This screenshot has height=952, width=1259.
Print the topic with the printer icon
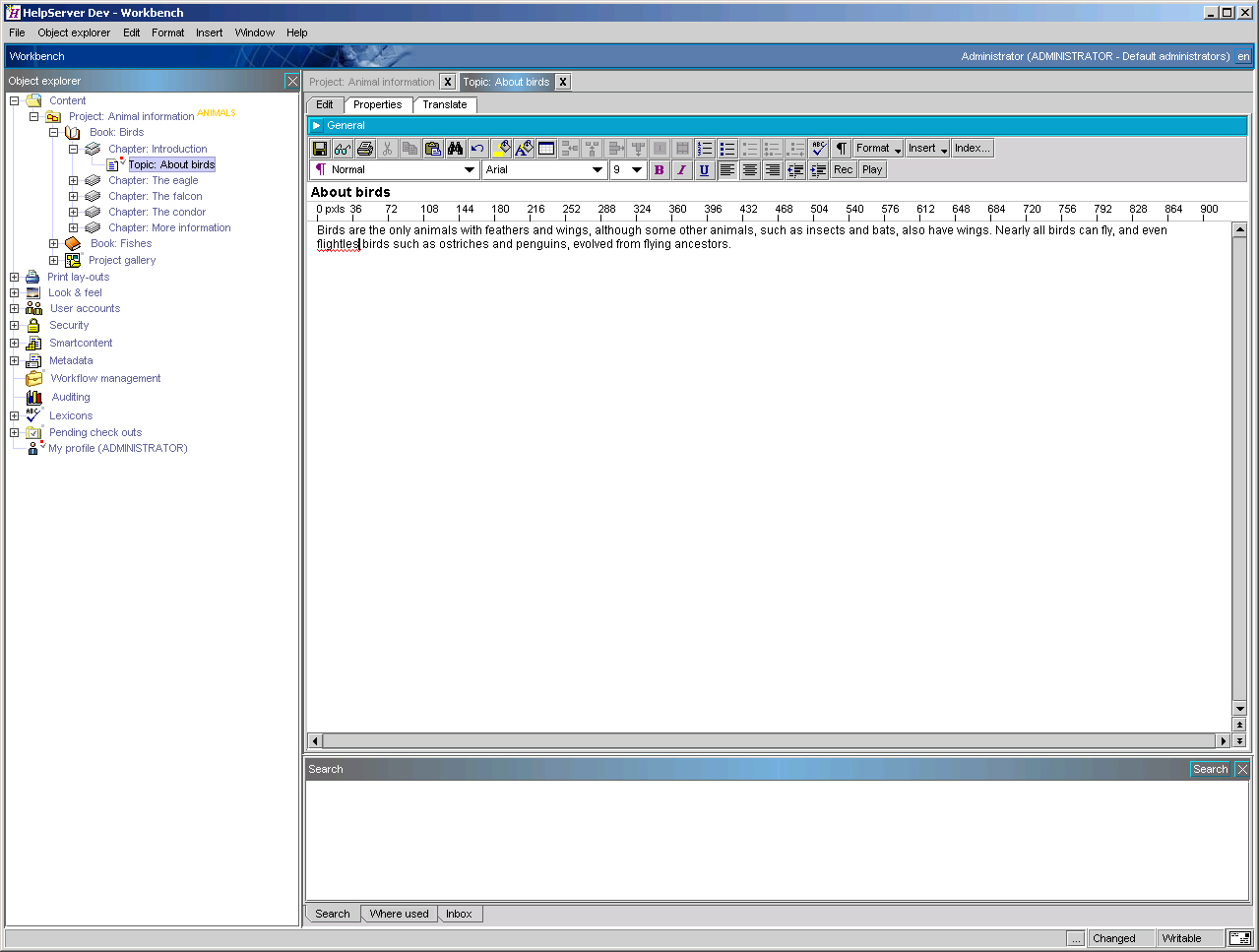click(x=365, y=149)
